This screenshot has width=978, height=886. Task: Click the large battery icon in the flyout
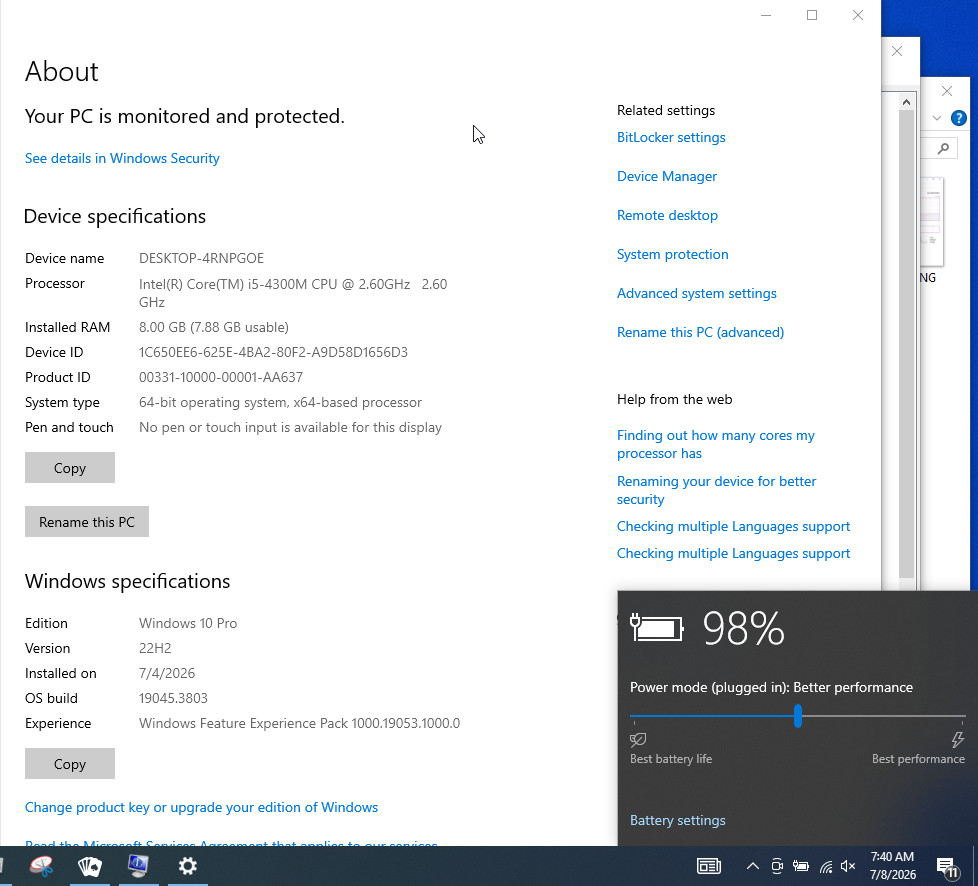tap(657, 628)
